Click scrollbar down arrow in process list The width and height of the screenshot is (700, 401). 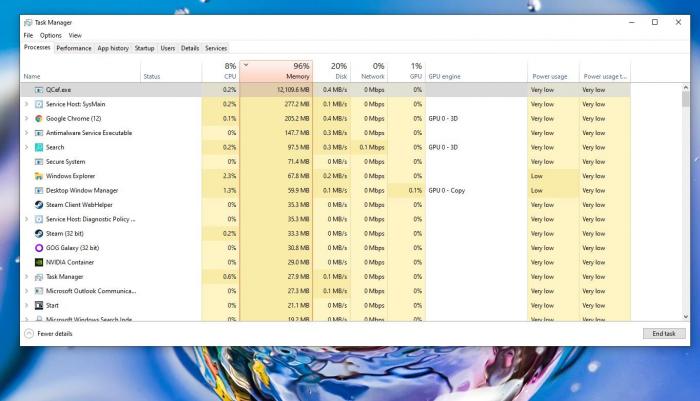click(x=686, y=317)
